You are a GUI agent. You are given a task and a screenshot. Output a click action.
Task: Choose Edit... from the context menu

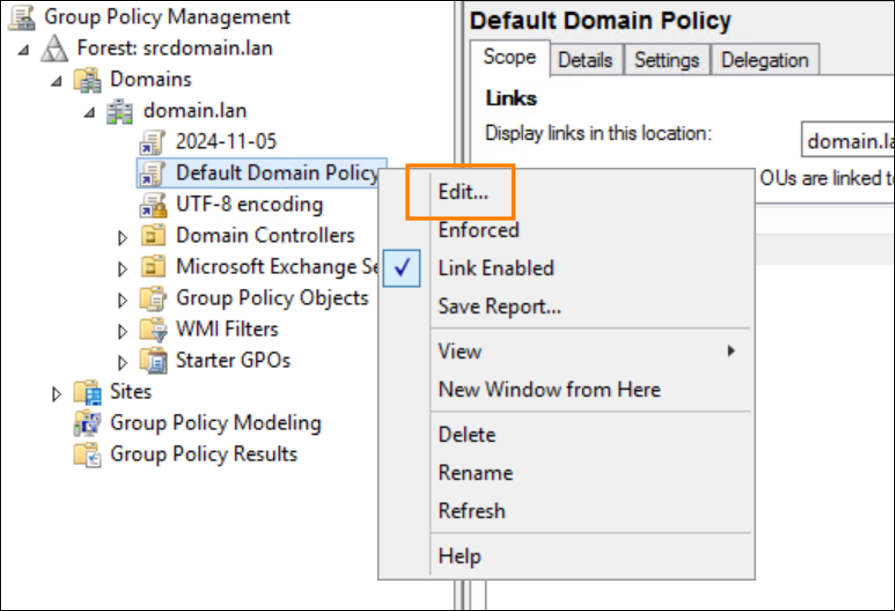tap(463, 193)
